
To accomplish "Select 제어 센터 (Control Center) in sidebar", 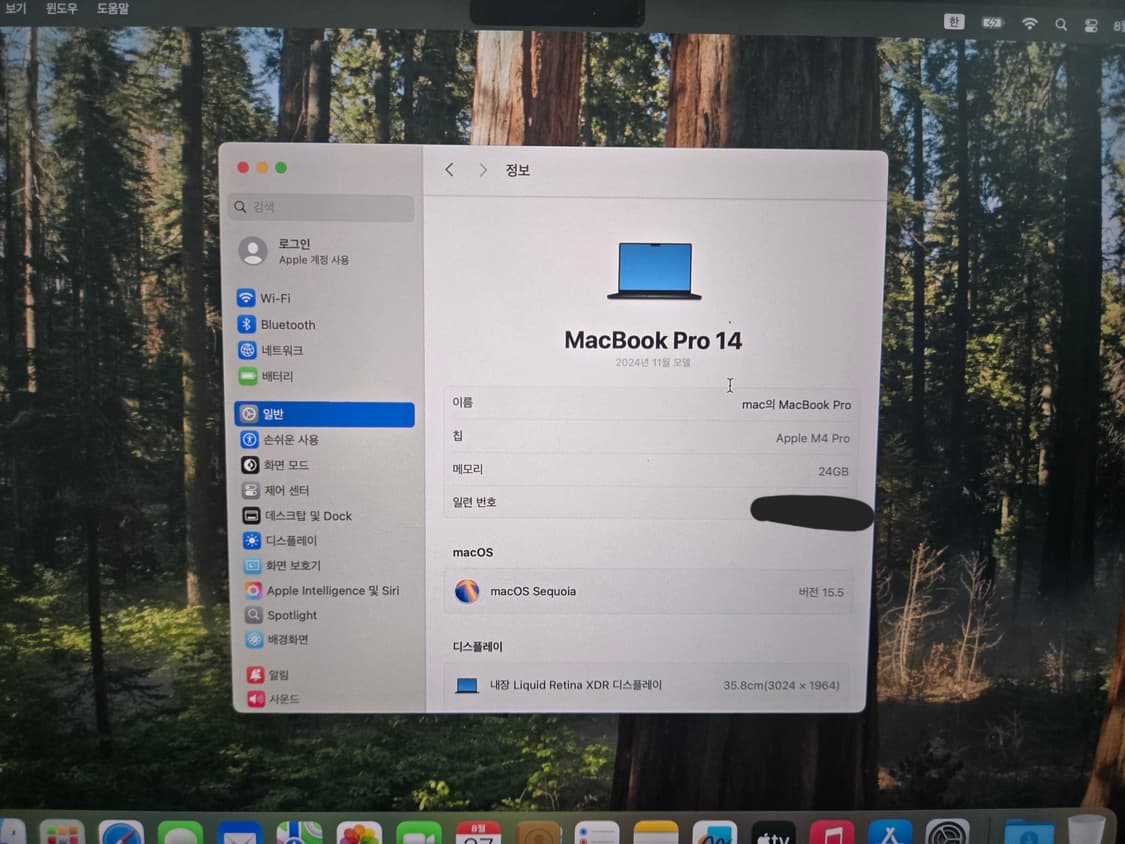I will 286,491.
